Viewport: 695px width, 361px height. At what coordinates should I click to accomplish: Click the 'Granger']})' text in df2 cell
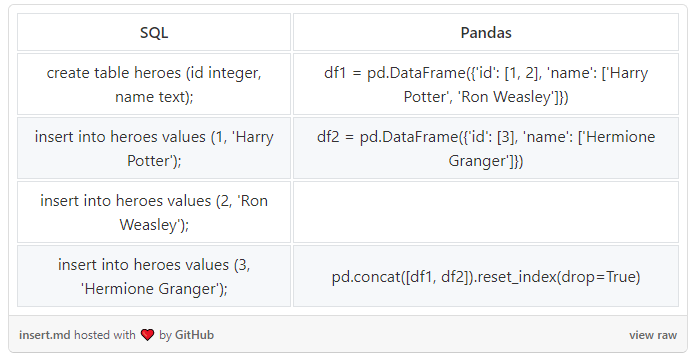click(486, 161)
